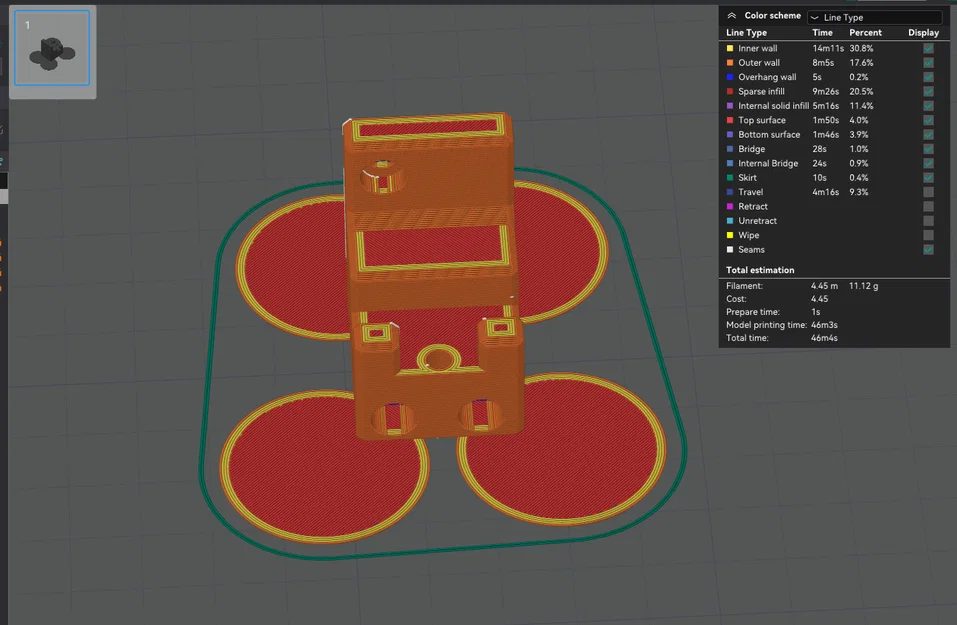The width and height of the screenshot is (957, 625).
Task: Click the Percent column header
Action: [x=865, y=32]
